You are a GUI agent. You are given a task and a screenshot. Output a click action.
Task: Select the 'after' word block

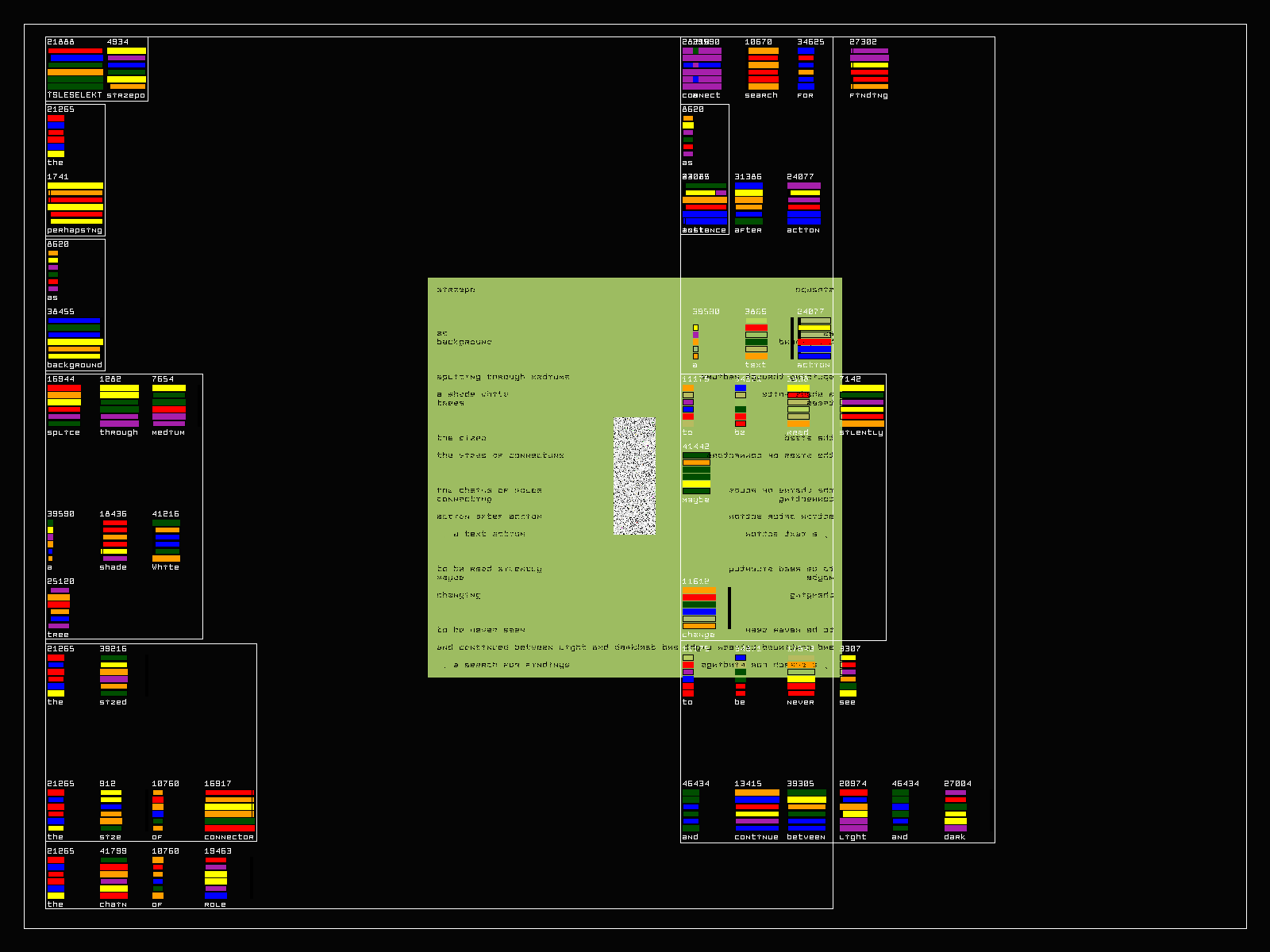(749, 203)
